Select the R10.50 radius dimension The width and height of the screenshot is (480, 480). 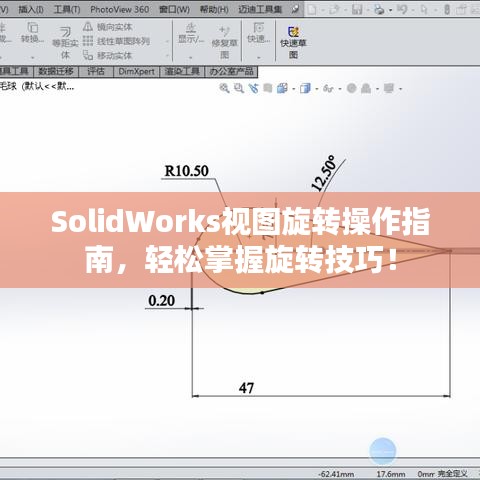(187, 171)
